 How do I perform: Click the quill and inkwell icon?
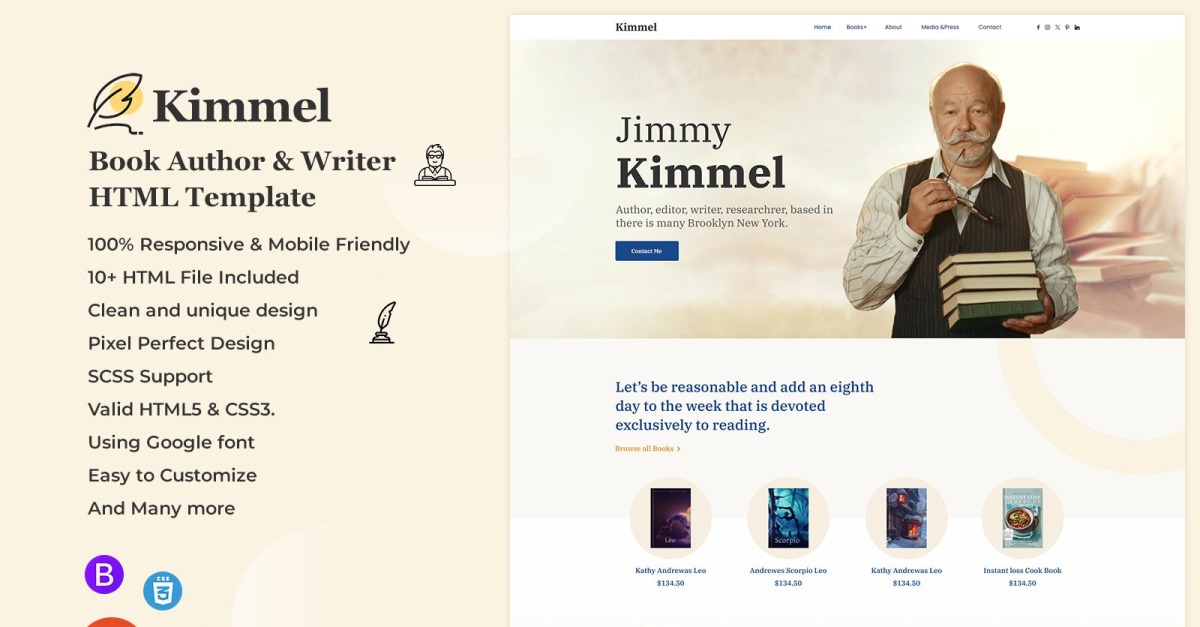click(382, 323)
